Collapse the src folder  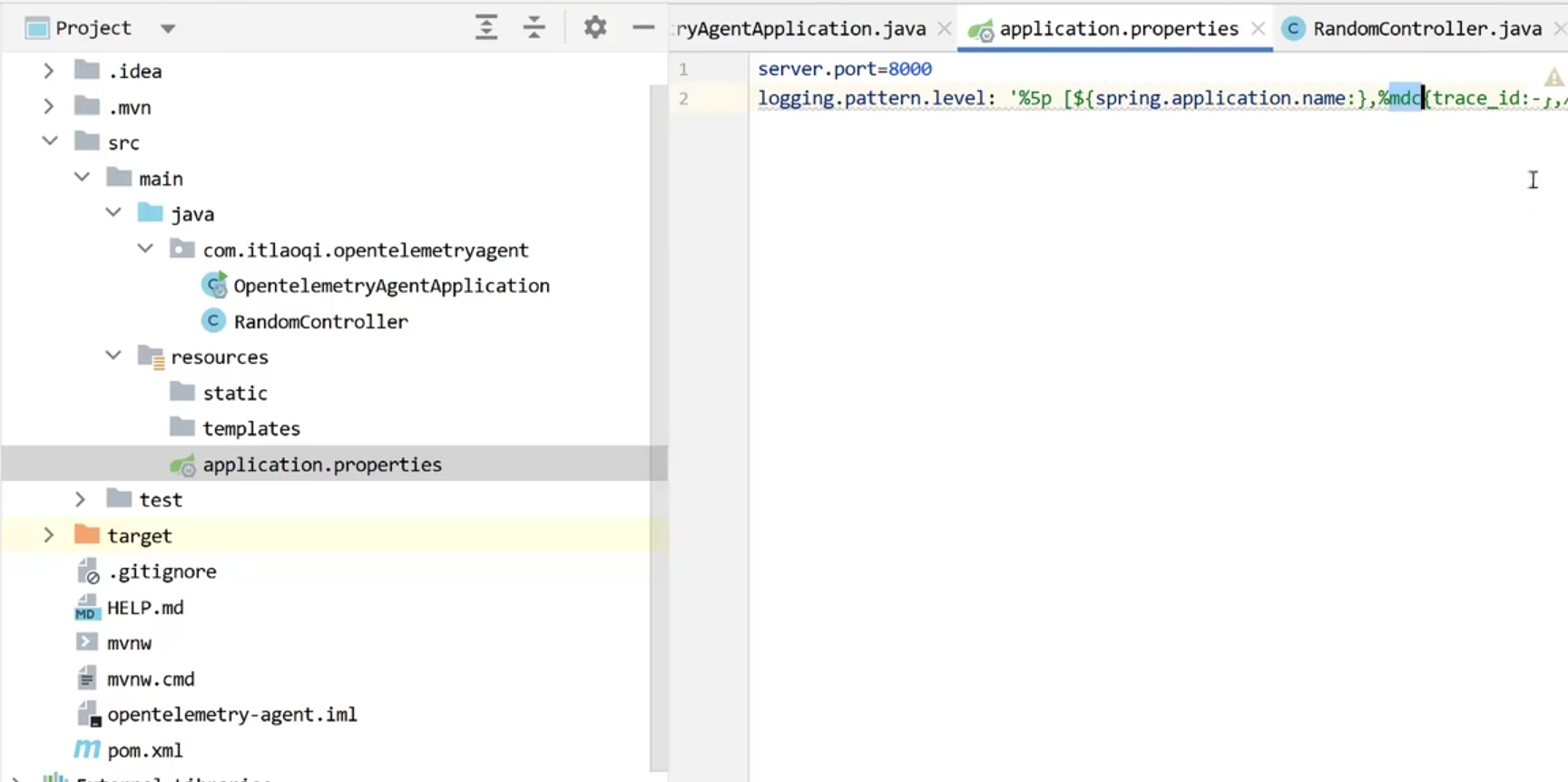pos(50,142)
